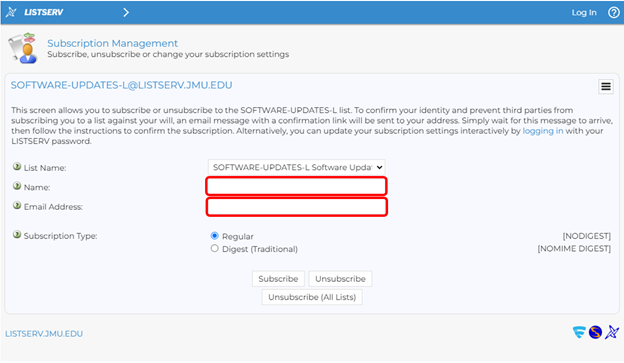624x363 pixels.
Task: Select the Regular subscription type
Action: coord(214,236)
